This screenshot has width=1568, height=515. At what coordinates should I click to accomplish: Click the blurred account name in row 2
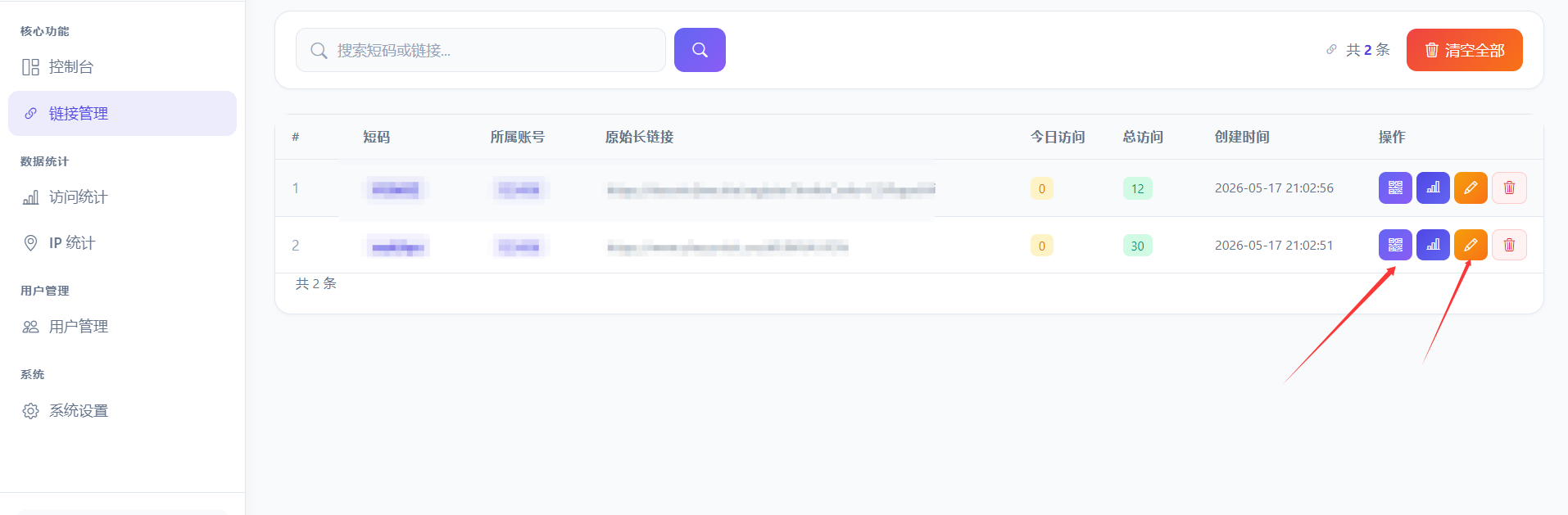pyautogui.click(x=520, y=246)
